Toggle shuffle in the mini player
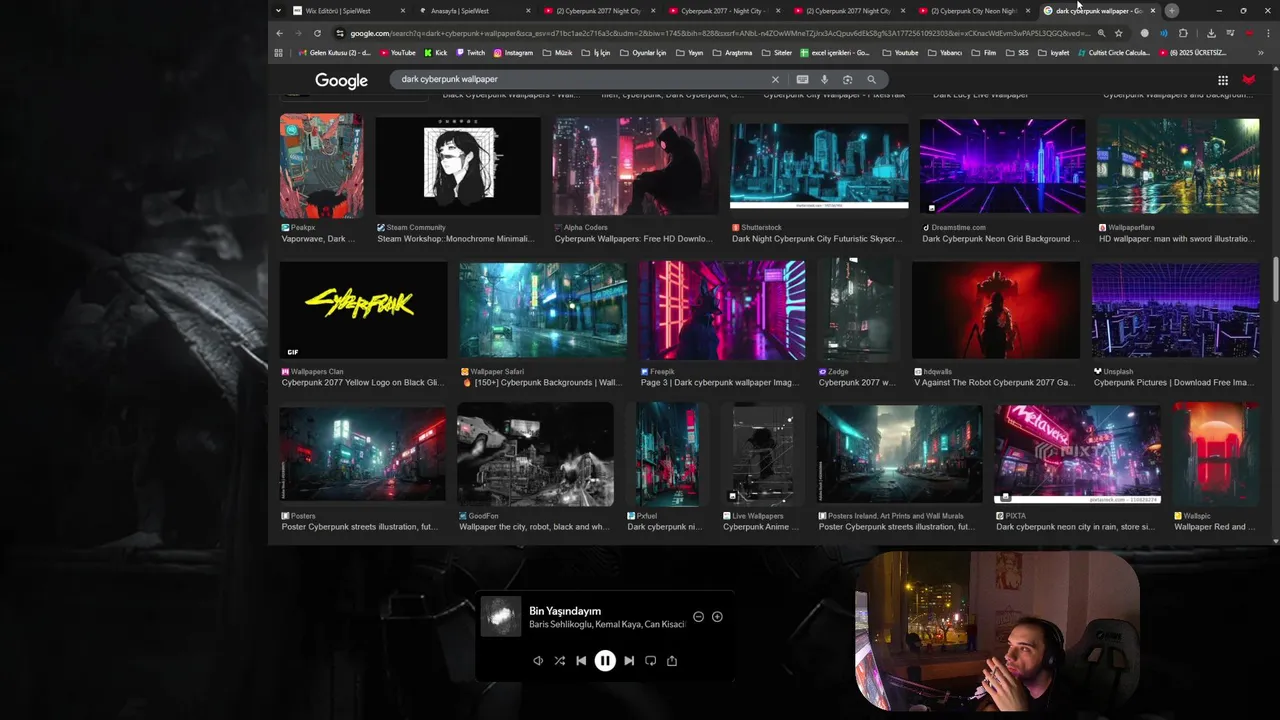 pos(559,660)
